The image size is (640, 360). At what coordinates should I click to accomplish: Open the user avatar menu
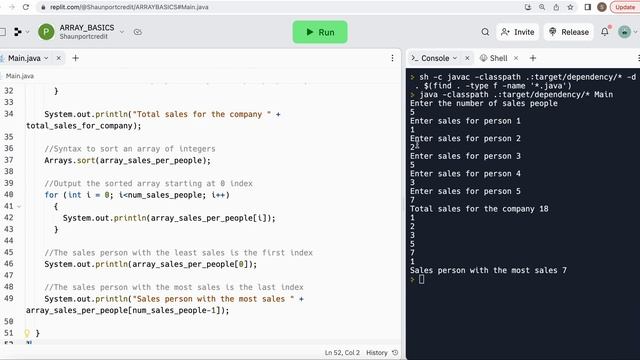click(624, 32)
